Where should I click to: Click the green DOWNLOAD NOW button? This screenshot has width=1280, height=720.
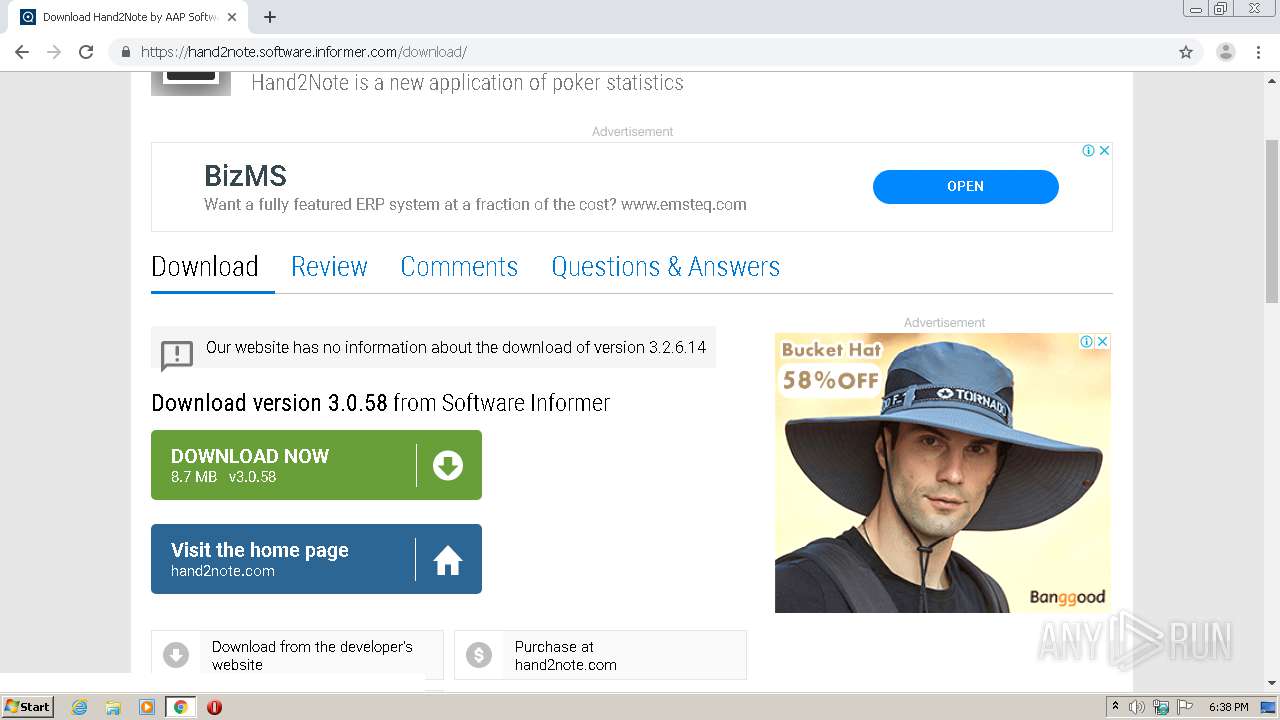click(316, 465)
